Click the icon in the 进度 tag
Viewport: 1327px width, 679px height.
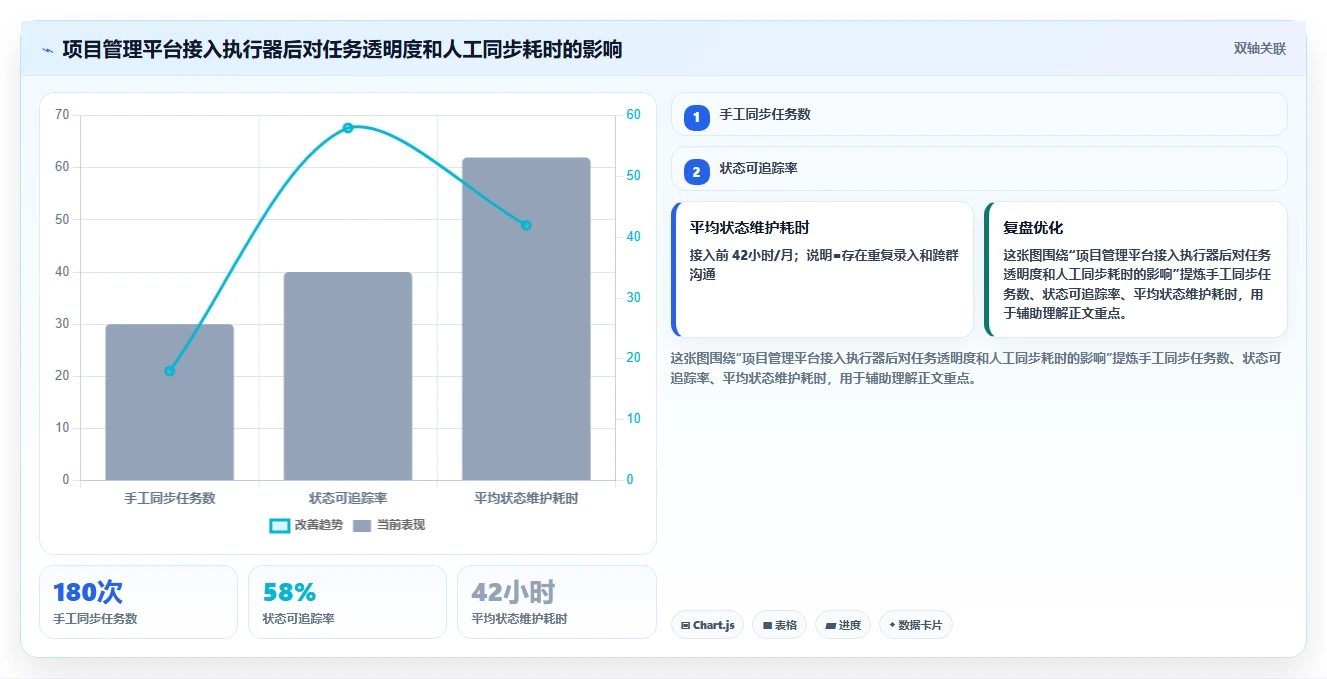[830, 625]
